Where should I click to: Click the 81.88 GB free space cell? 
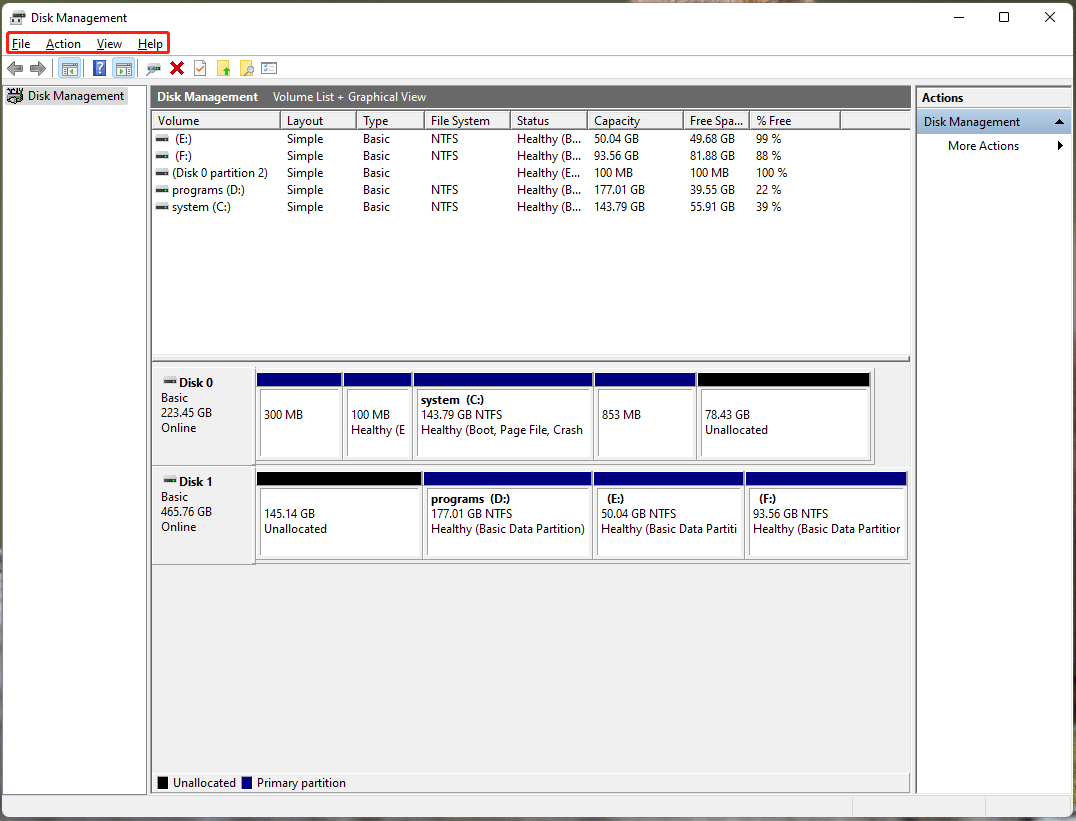point(712,156)
